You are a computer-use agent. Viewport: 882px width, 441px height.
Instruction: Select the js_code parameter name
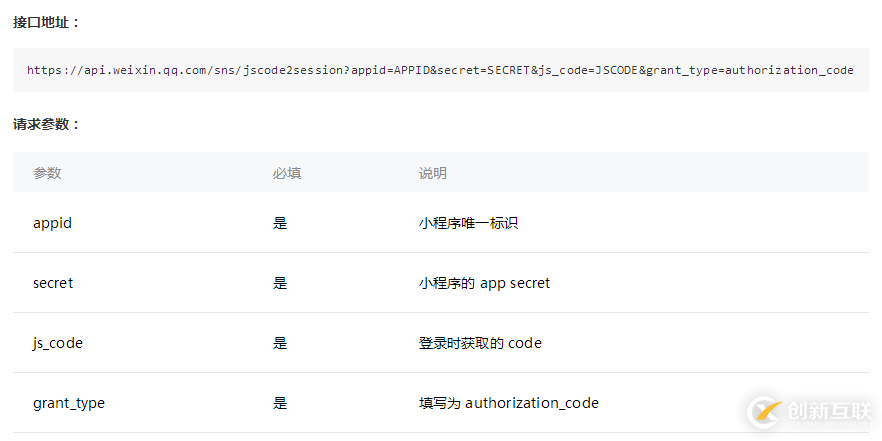(x=58, y=343)
